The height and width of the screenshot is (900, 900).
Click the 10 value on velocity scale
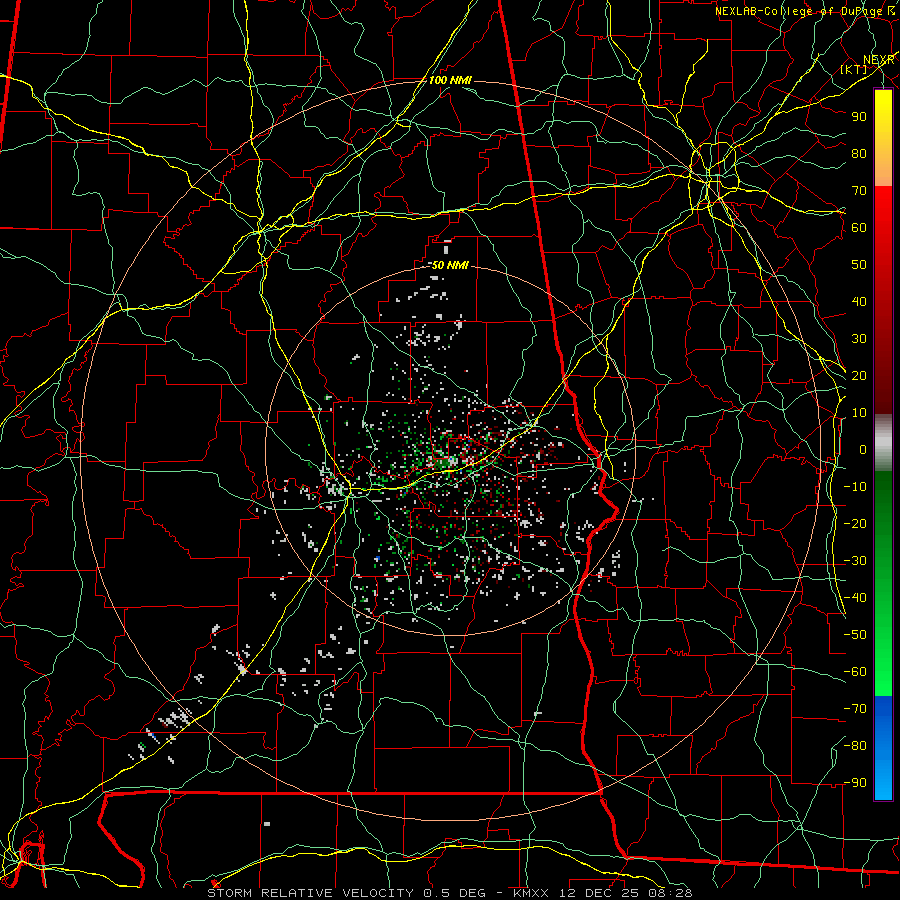pos(859,413)
